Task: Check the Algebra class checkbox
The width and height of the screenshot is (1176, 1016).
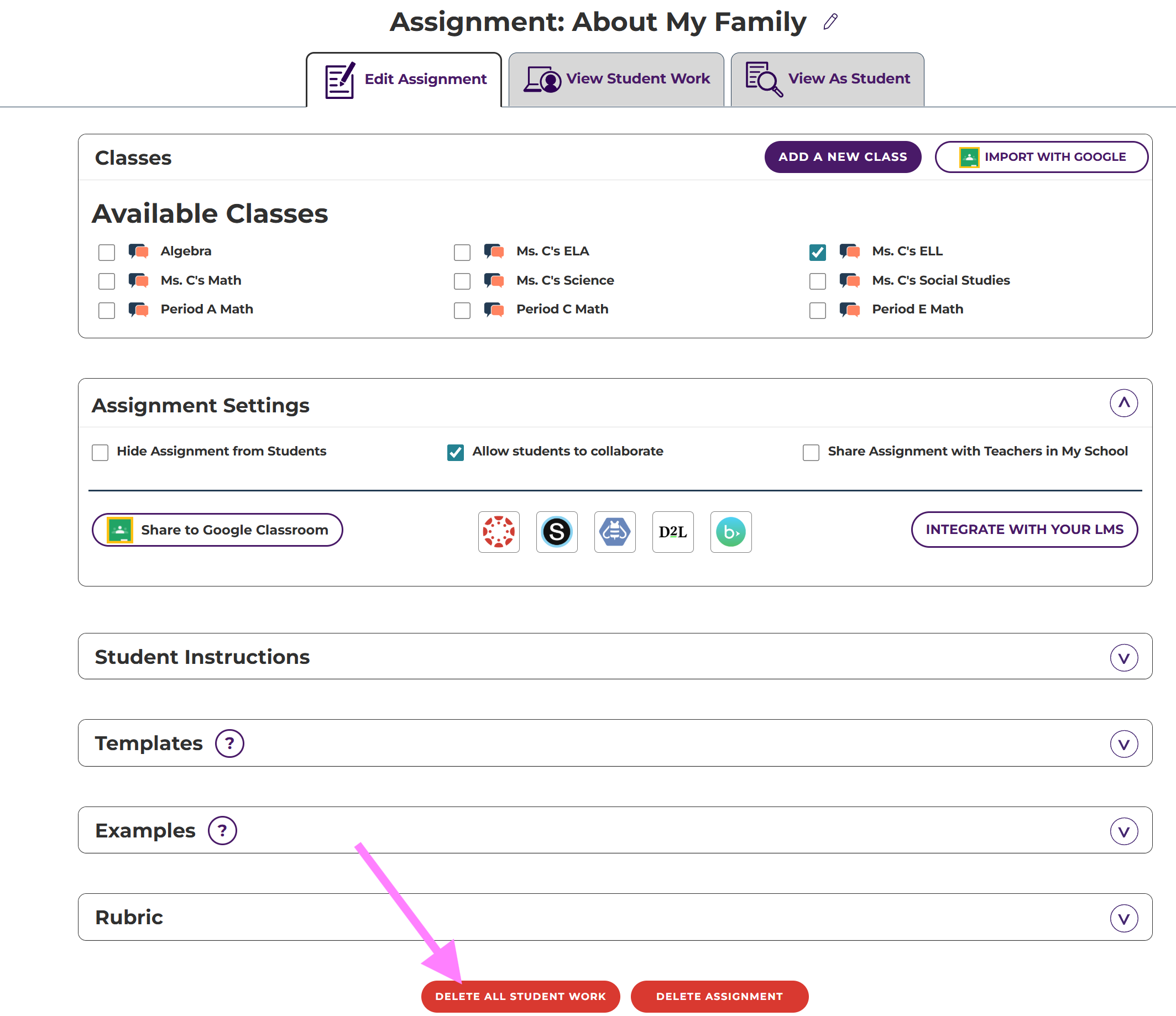Action: [107, 252]
